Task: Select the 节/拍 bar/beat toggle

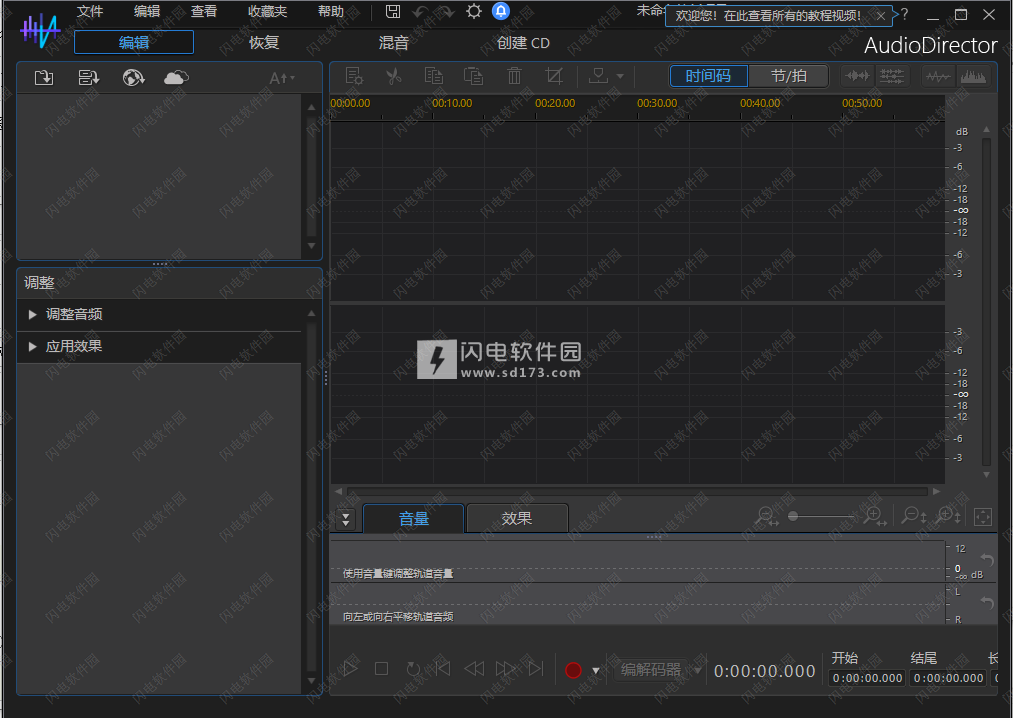Action: pyautogui.click(x=788, y=76)
